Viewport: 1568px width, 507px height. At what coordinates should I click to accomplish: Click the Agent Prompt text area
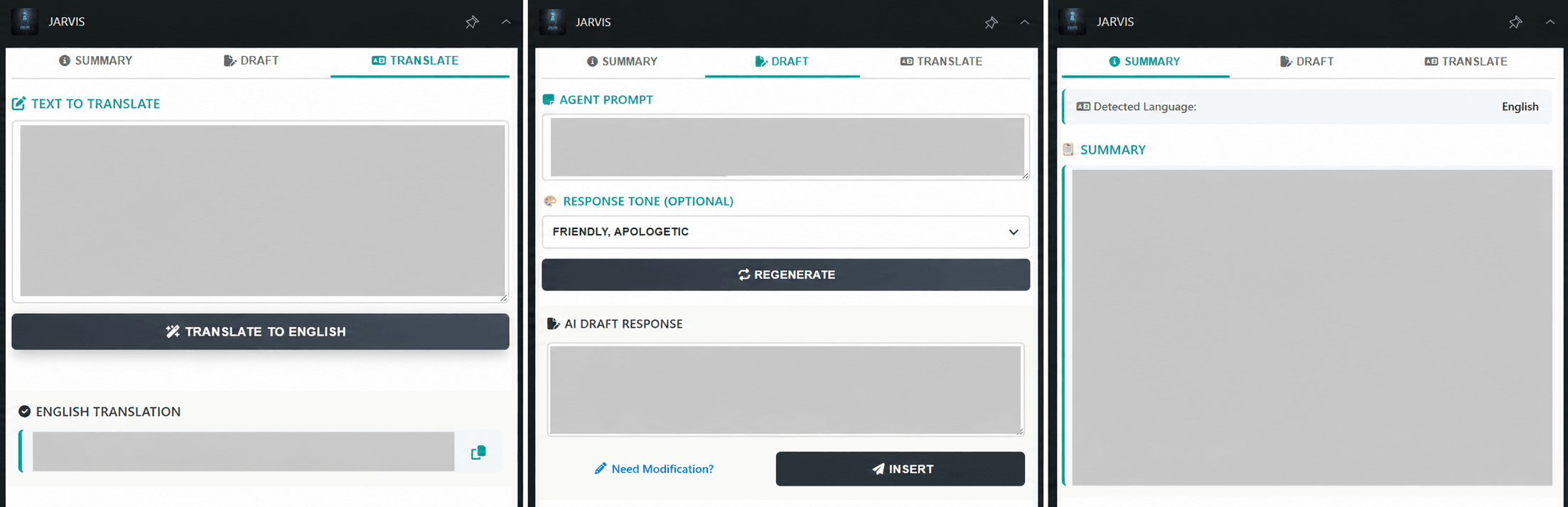(x=785, y=147)
